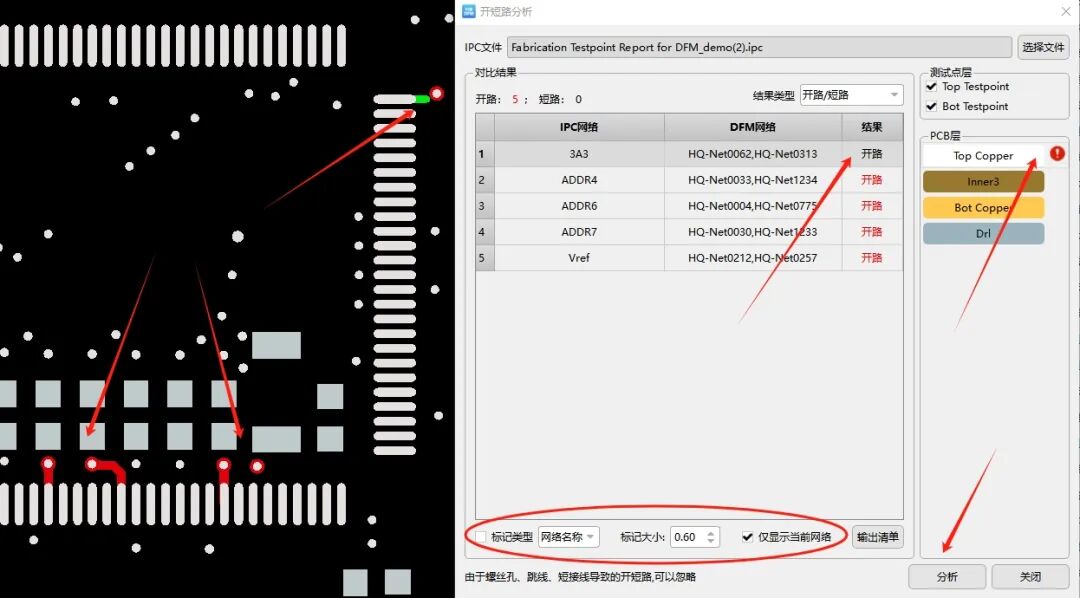Screen dimensions: 1080x598
Task: Click the DFM app icon in title bar
Action: [468, 11]
